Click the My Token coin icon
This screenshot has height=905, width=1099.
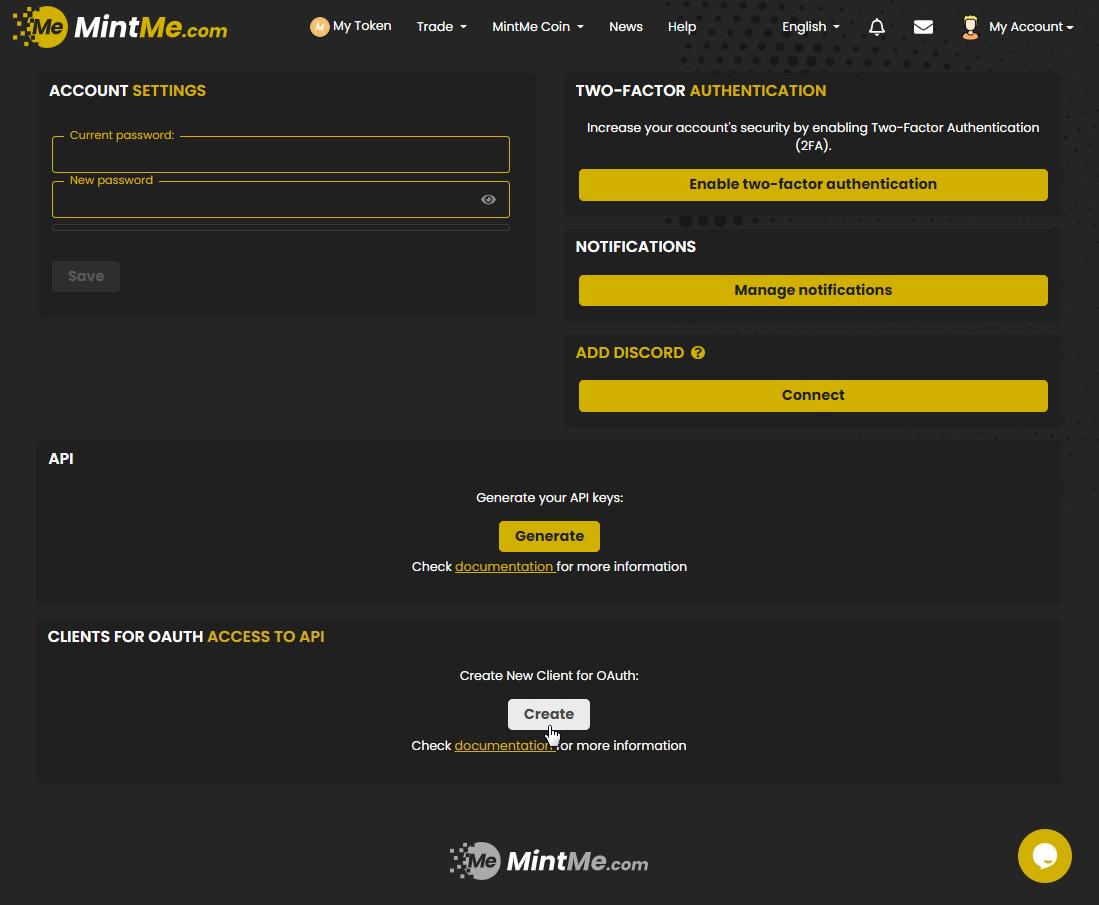coord(320,27)
